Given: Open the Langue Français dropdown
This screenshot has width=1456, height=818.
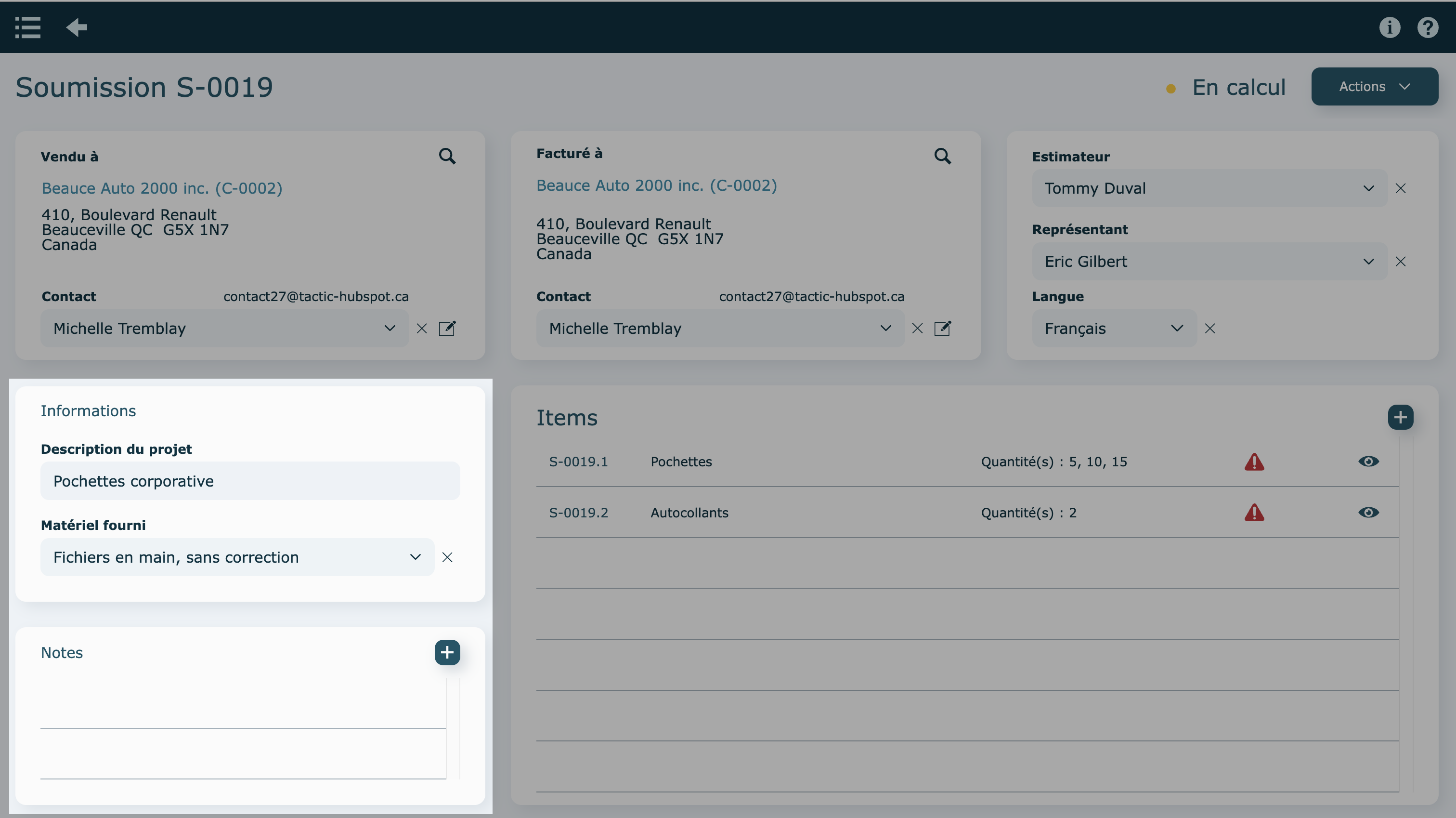Looking at the screenshot, I should tap(1114, 329).
